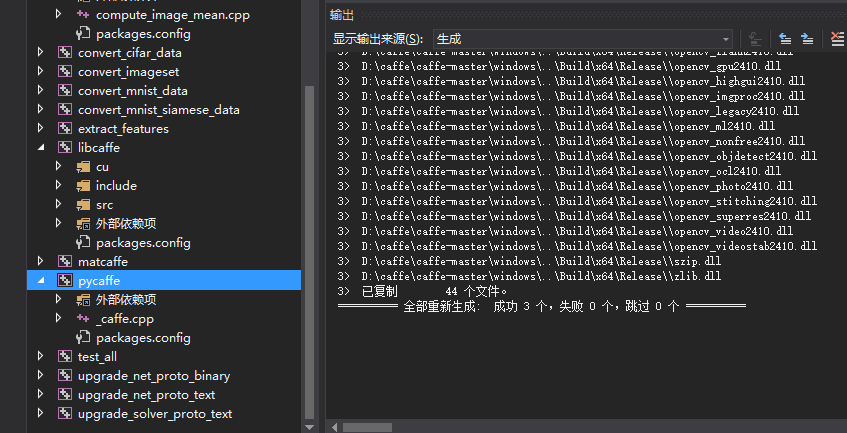Expand the convert_imageset project node
The width and height of the screenshot is (847, 433).
coord(41,71)
